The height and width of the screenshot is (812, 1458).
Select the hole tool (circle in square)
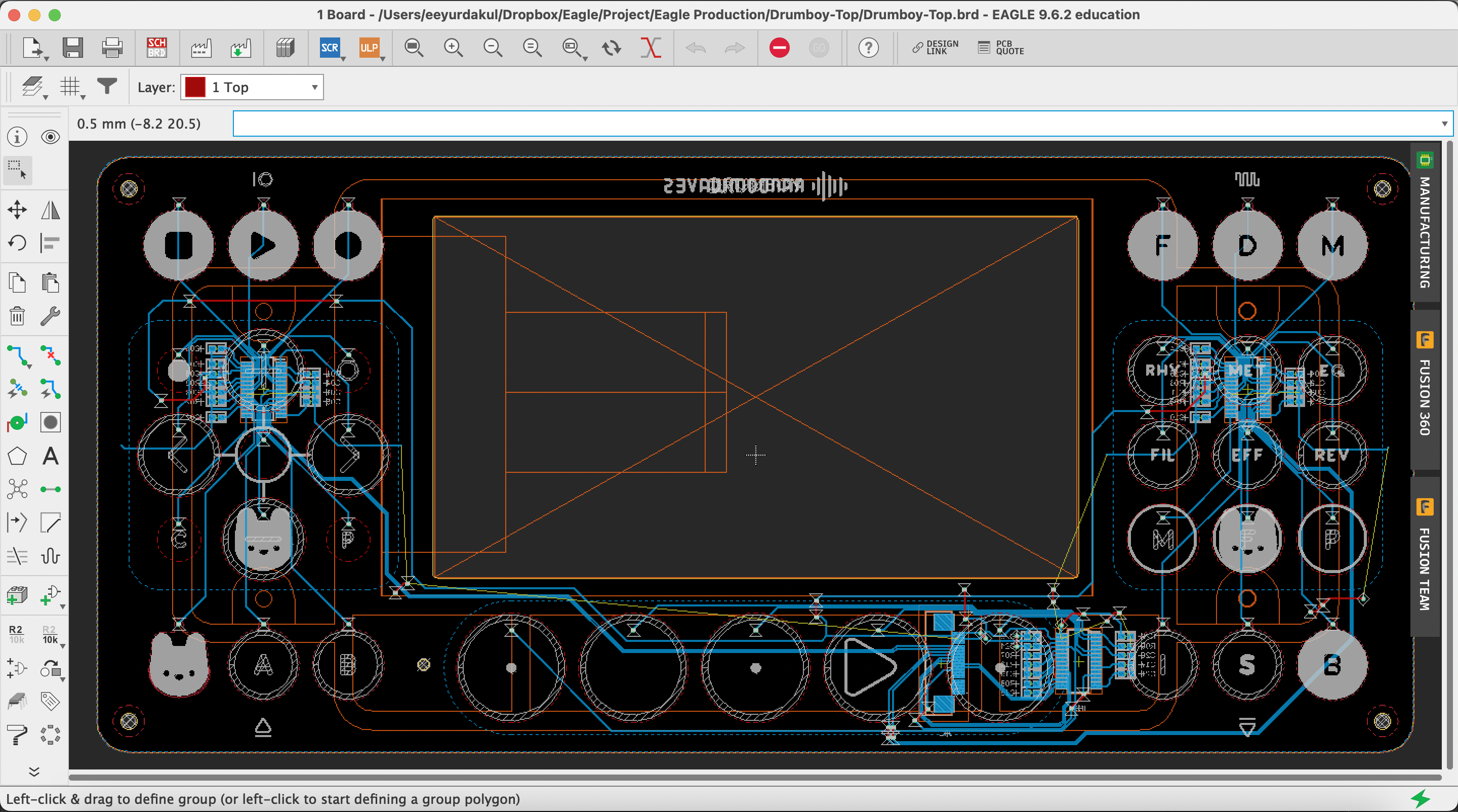click(51, 423)
